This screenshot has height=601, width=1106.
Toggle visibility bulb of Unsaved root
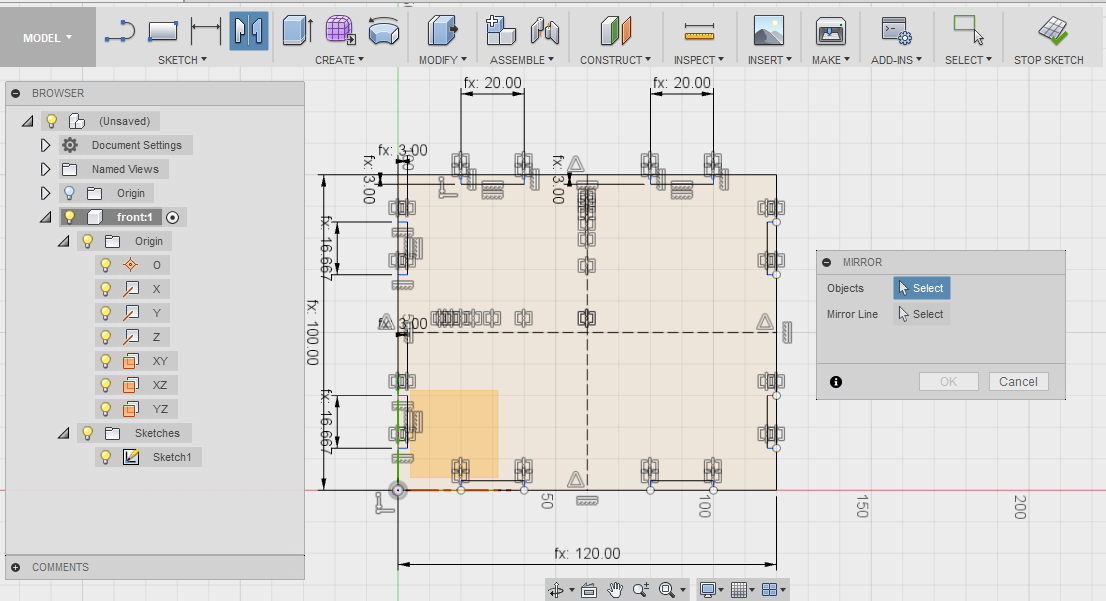51,121
